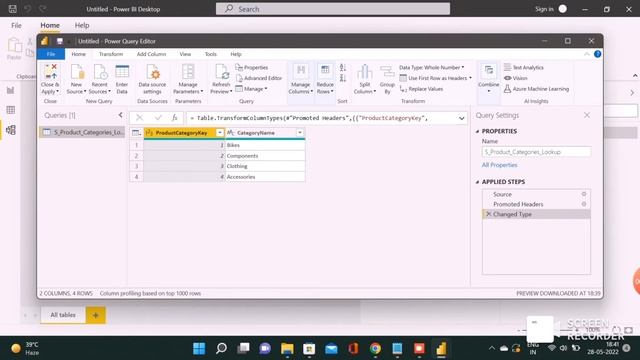Click the Power BI Search box
This screenshot has height=360, width=640.
[333, 9]
